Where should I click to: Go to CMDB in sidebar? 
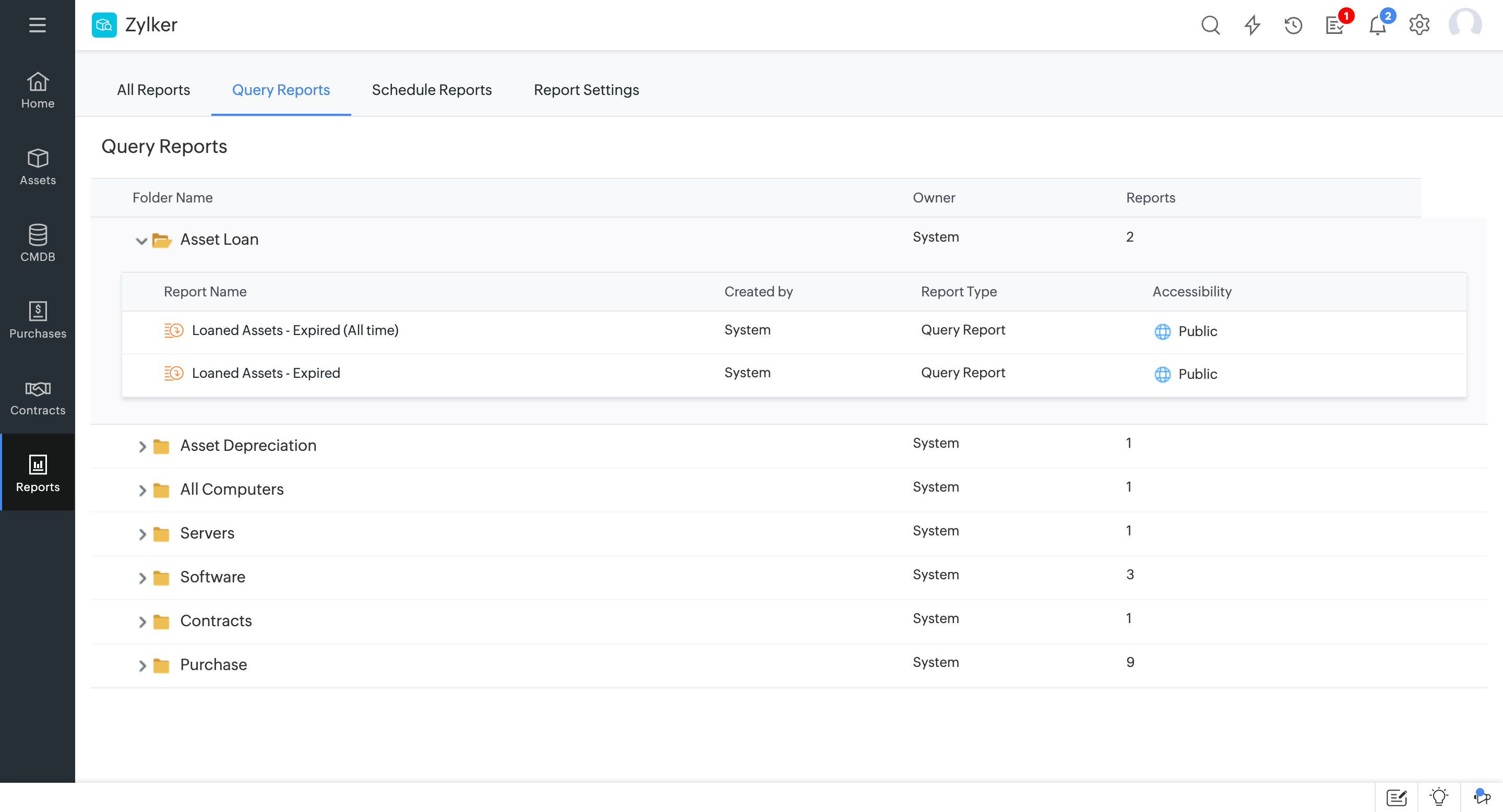pyautogui.click(x=38, y=243)
